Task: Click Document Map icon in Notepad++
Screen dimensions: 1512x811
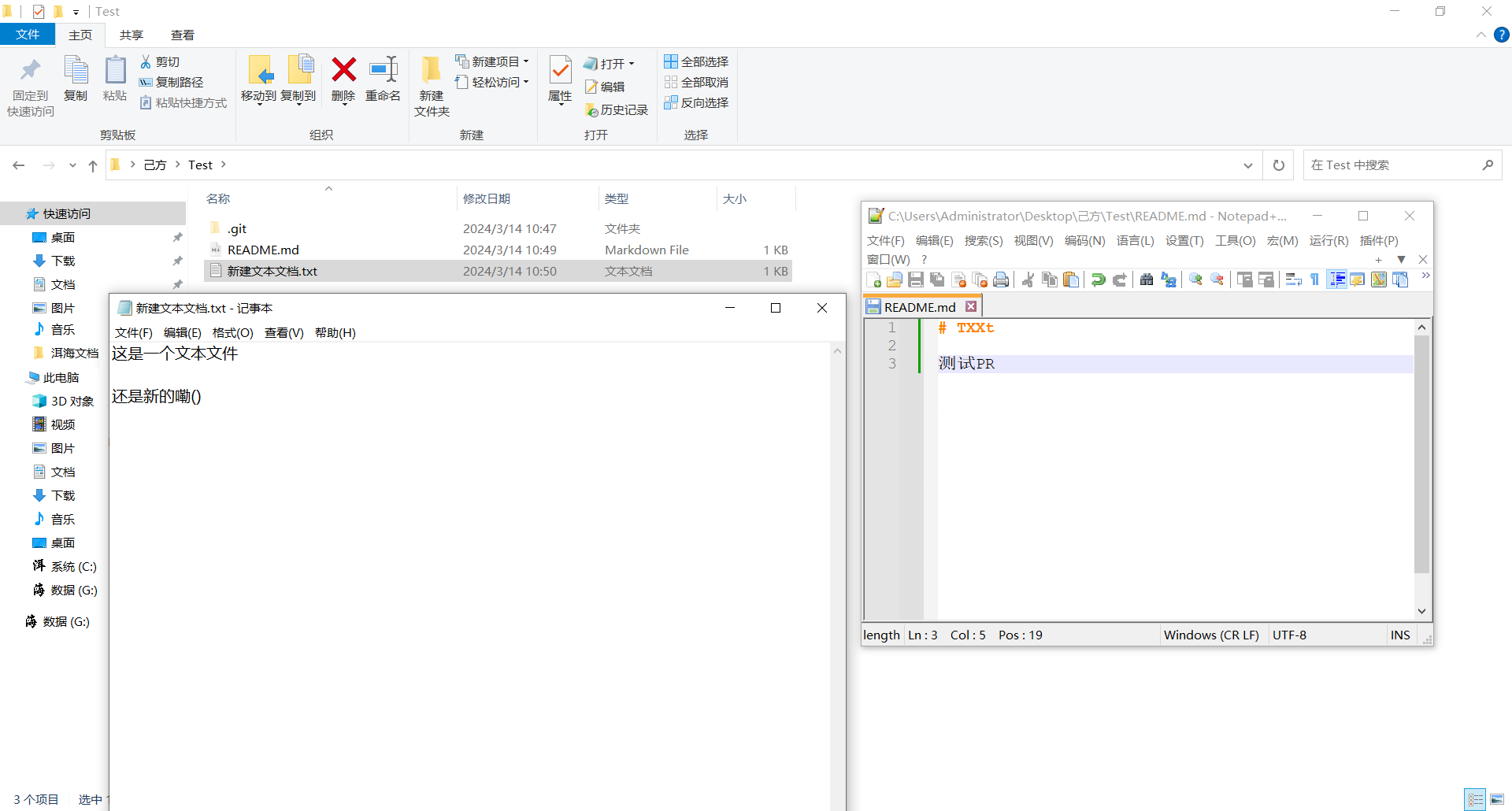Action: (x=1378, y=280)
